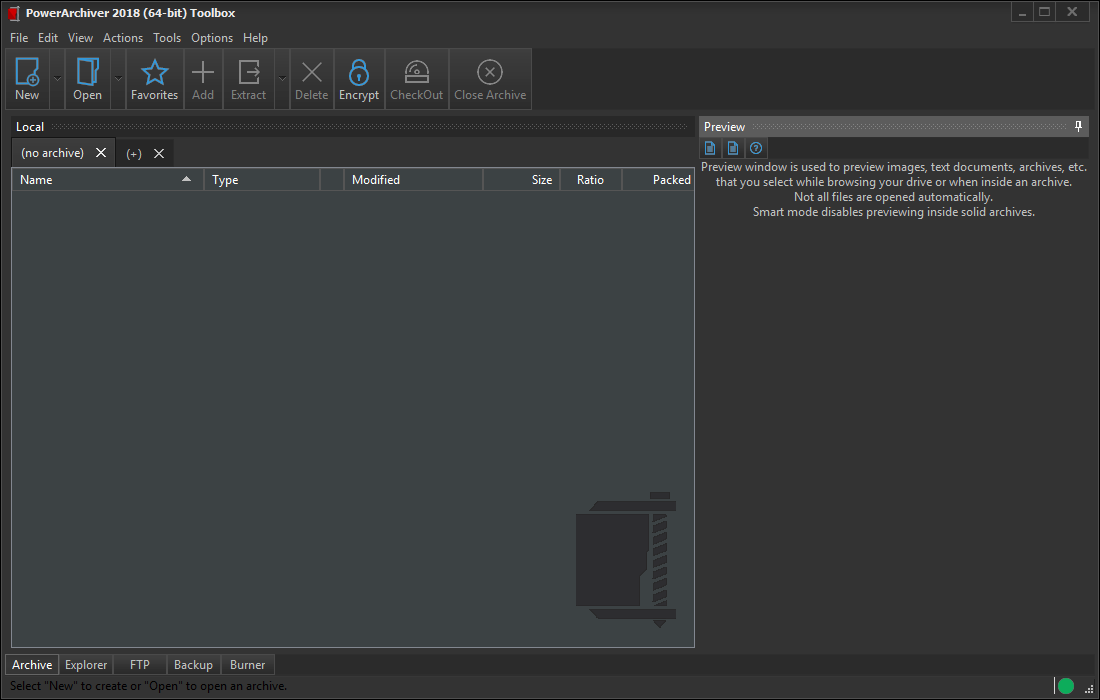The image size is (1100, 700).
Task: Click the line "Not all files are opened automatically."
Action: [x=893, y=197]
